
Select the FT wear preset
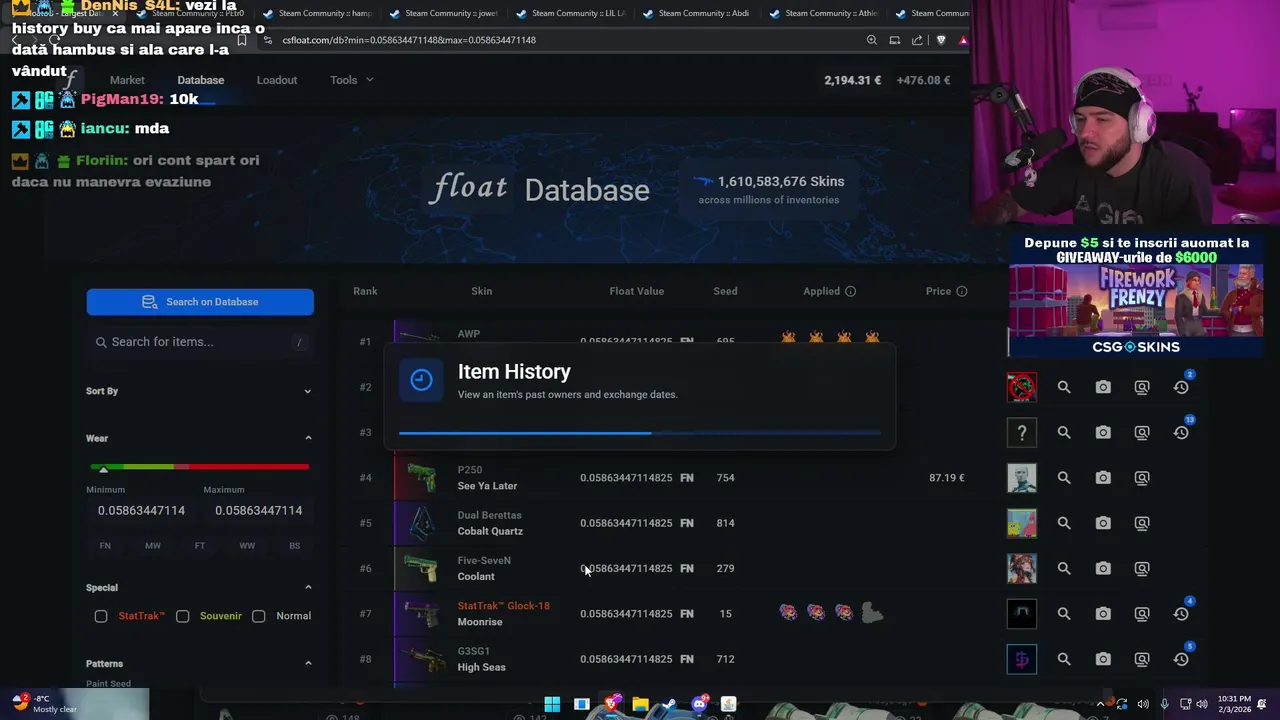tap(200, 546)
